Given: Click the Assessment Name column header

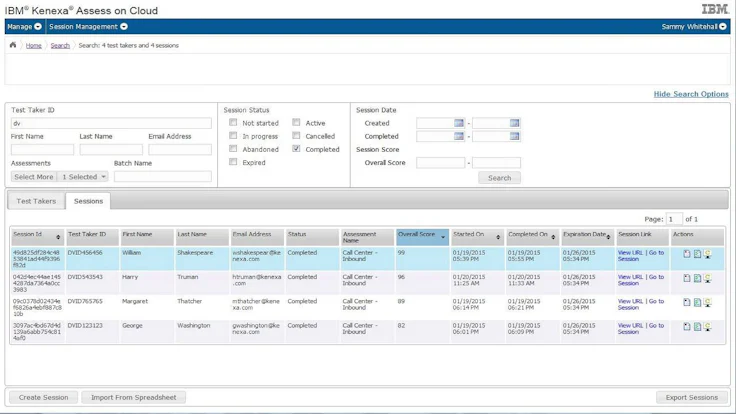Looking at the screenshot, I should tap(367, 237).
